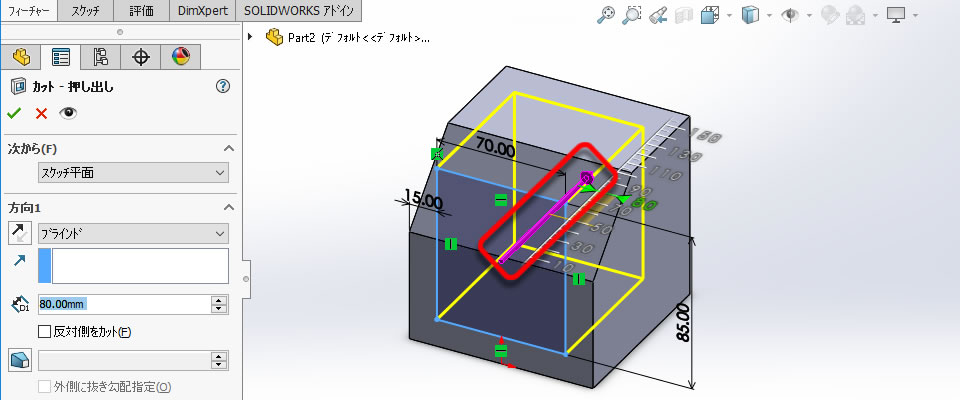Image resolution: width=960 pixels, height=400 pixels.
Task: Click the Display Style cube icon
Action: coord(750,15)
